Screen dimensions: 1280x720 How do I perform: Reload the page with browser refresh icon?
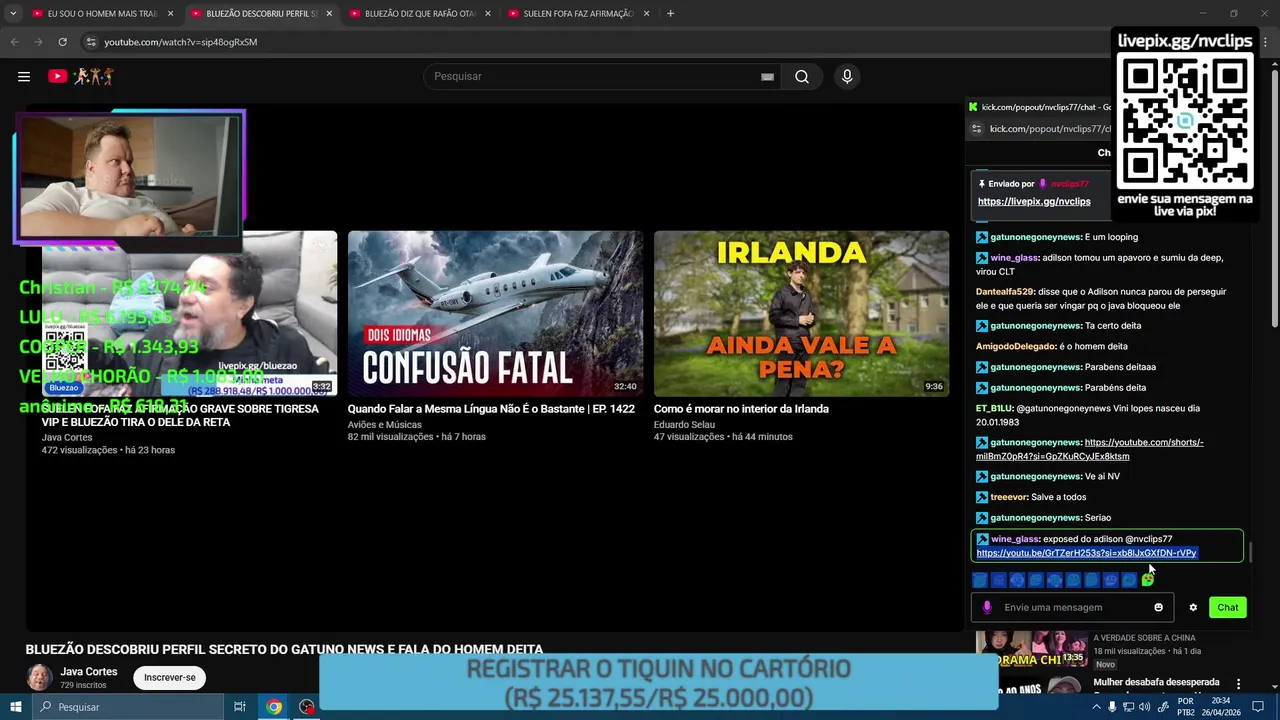point(62,42)
